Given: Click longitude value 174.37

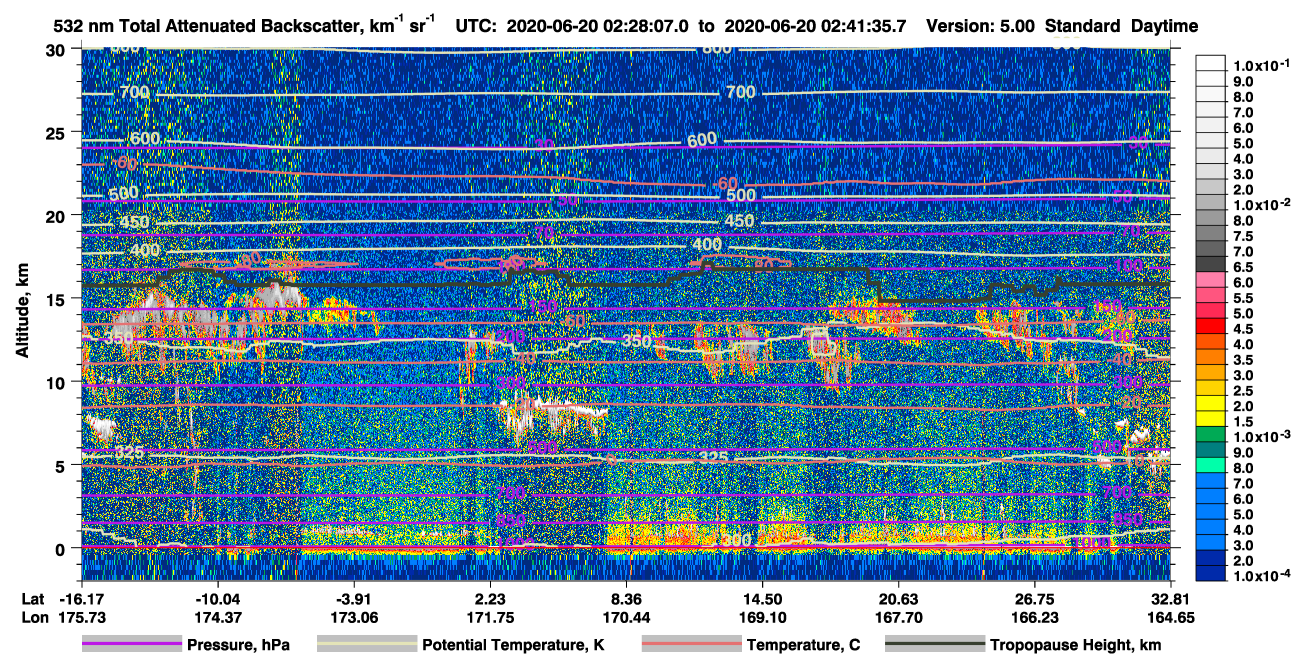Looking at the screenshot, I should (x=219, y=618).
